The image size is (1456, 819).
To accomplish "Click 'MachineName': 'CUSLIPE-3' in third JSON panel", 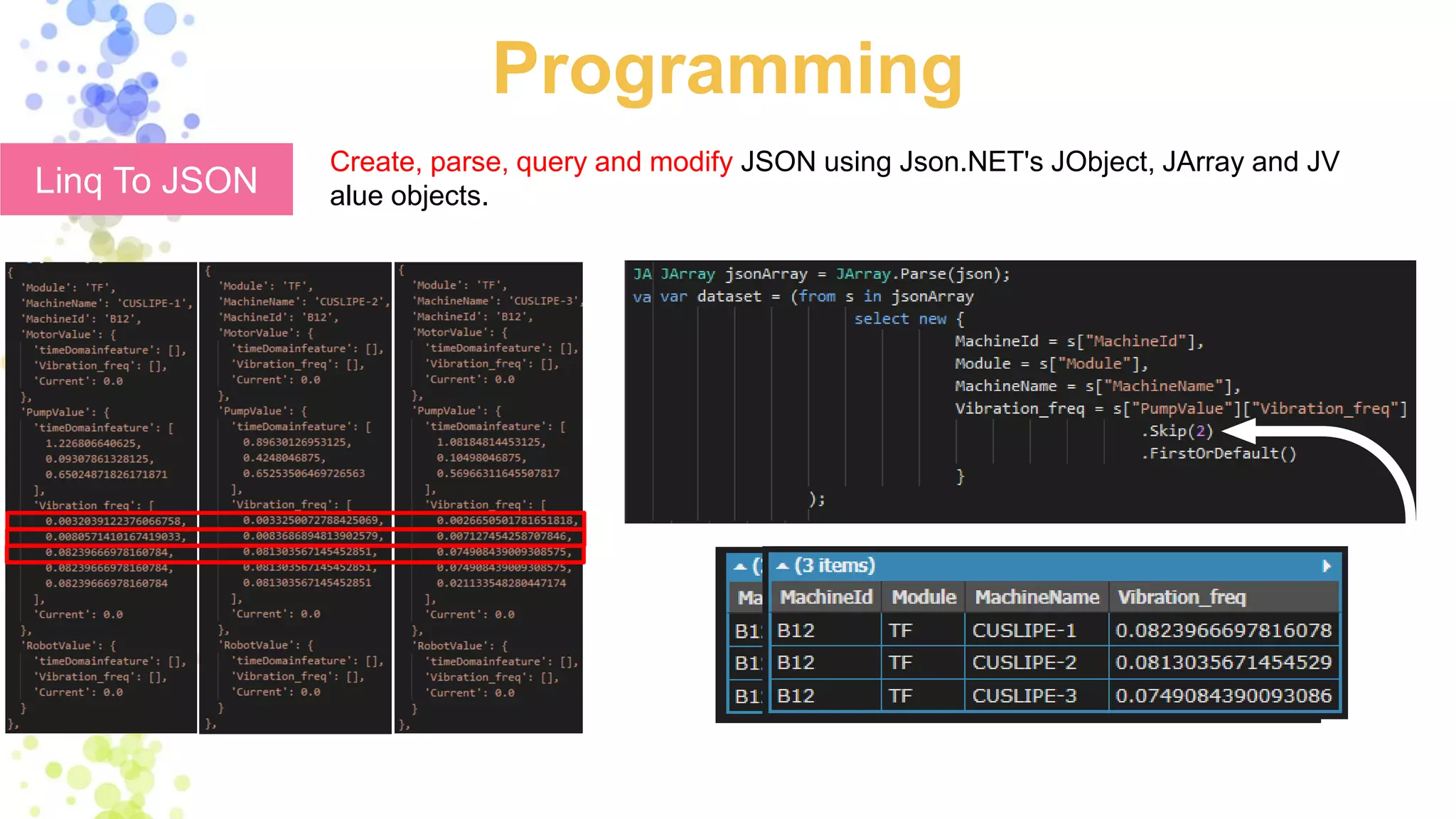I will (x=498, y=301).
